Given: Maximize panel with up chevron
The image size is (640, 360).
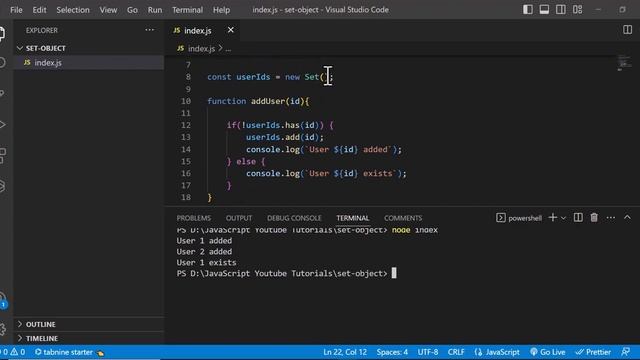Looking at the screenshot, I should [x=627, y=218].
